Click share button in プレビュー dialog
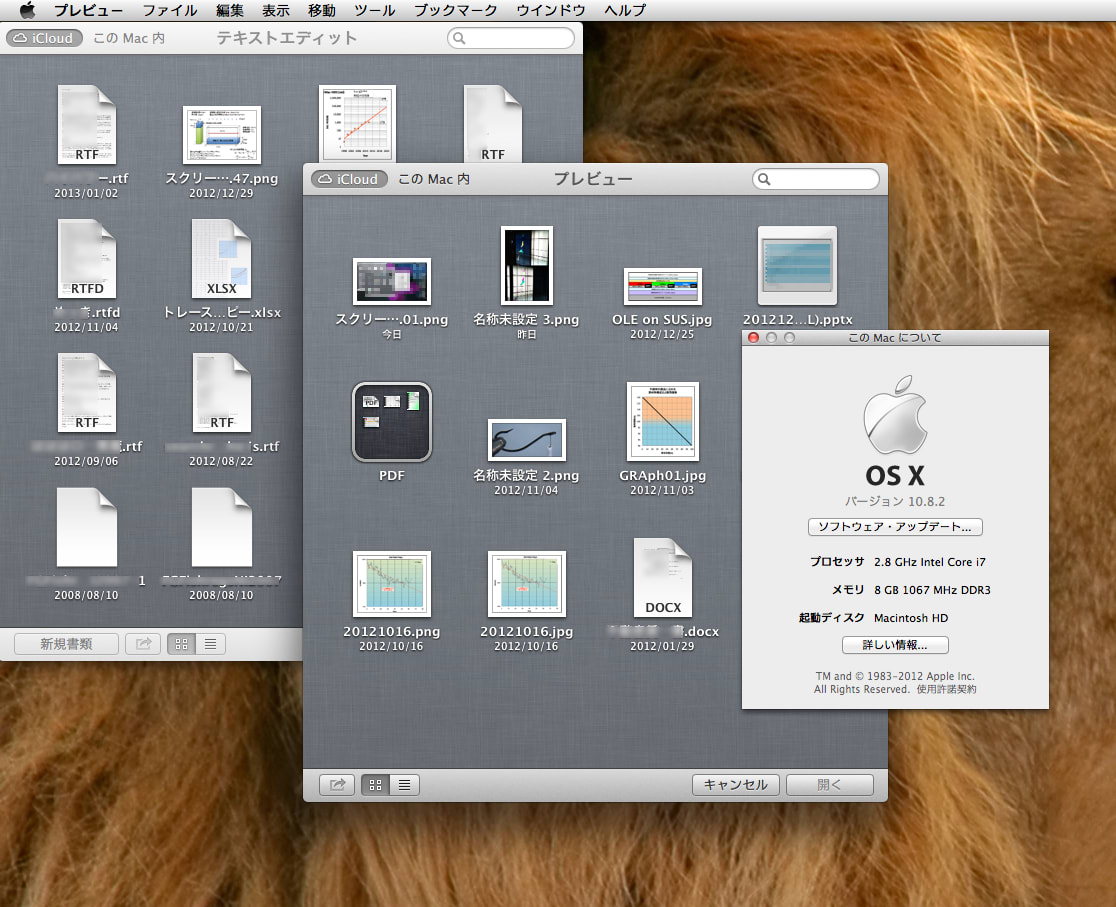 tap(337, 785)
